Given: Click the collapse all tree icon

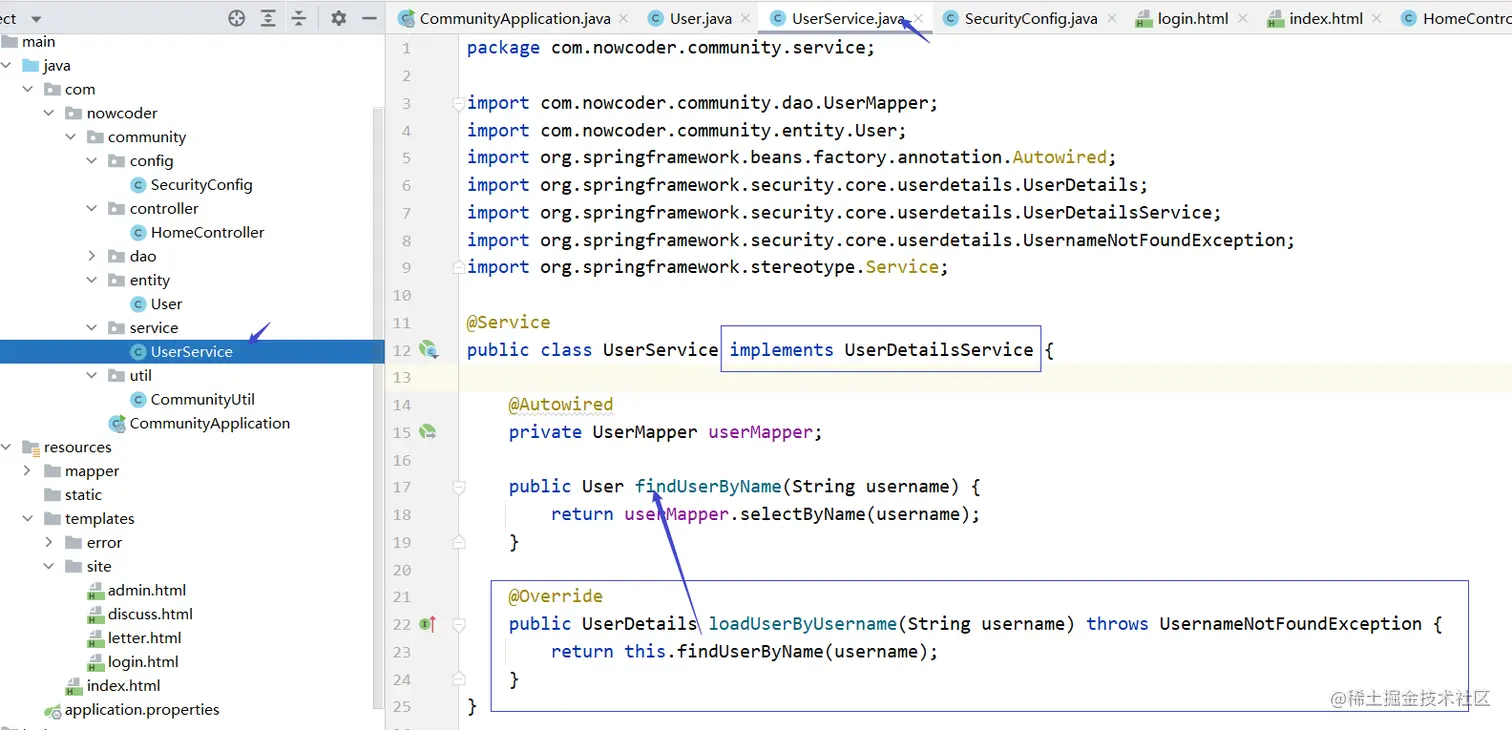Looking at the screenshot, I should 299,18.
